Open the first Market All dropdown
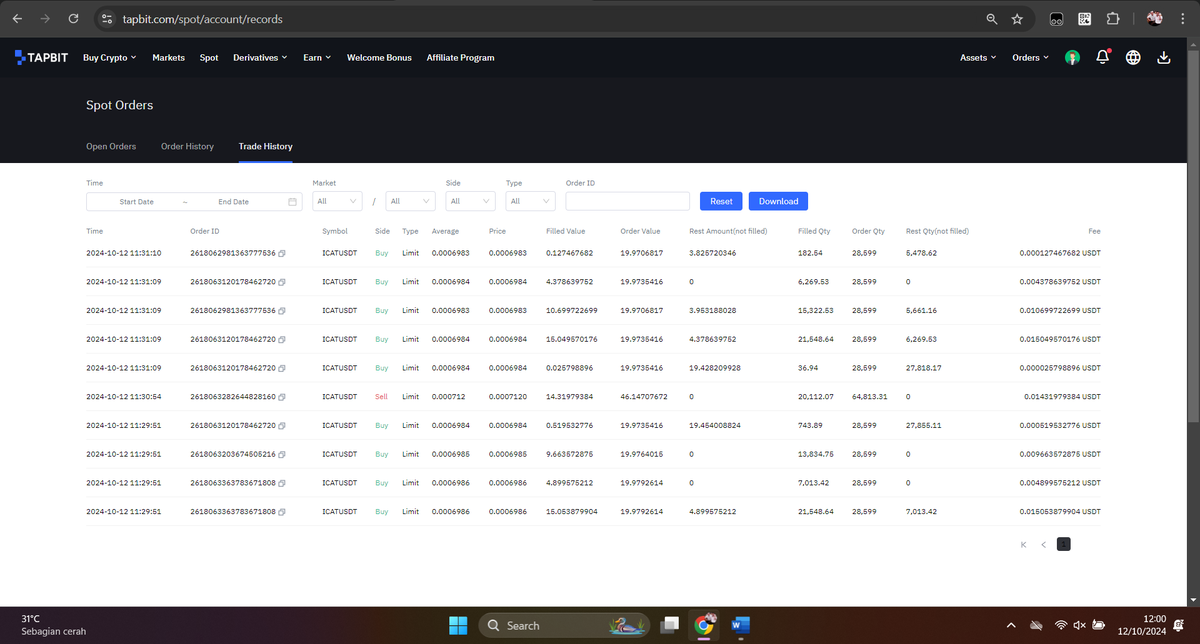Screen dimensions: 1200x644 tap(337, 201)
